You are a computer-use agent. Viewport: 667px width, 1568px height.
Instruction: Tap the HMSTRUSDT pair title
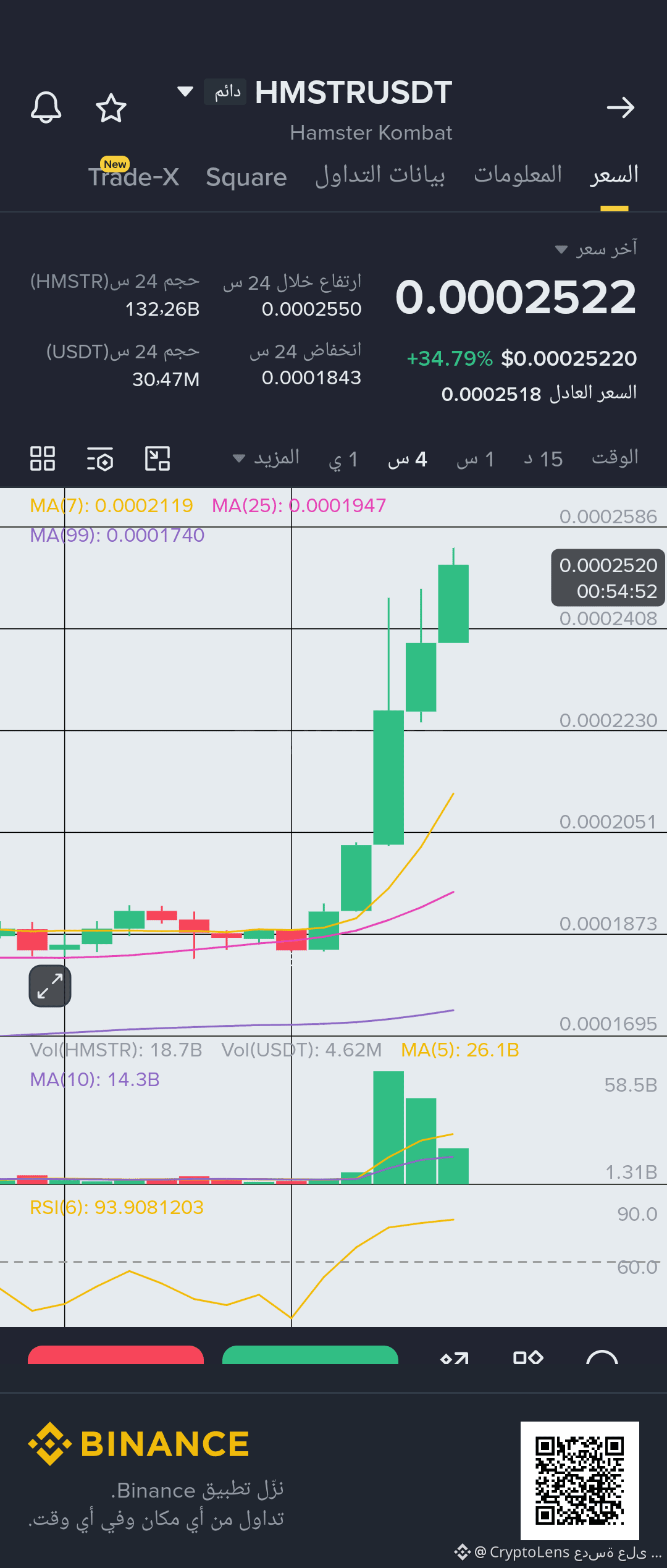(353, 93)
